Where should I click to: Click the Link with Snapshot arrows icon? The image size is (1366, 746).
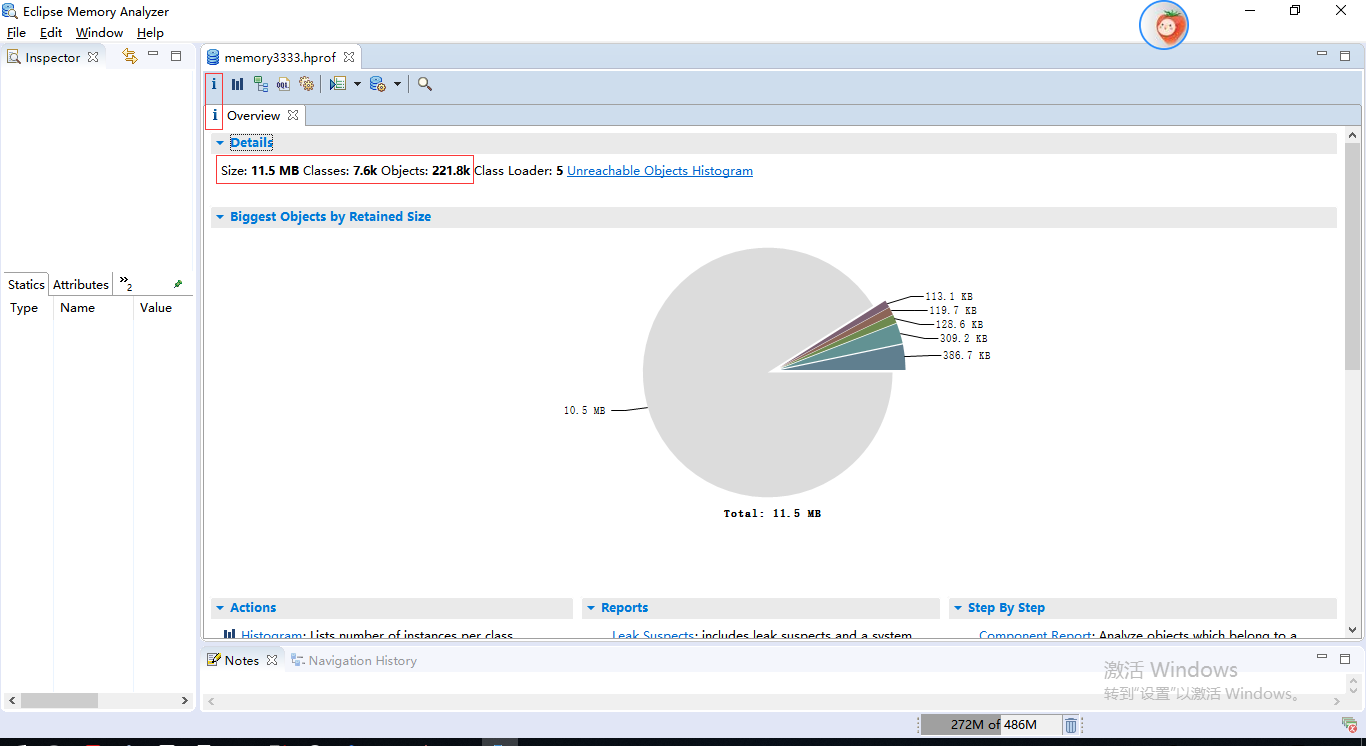(x=131, y=57)
